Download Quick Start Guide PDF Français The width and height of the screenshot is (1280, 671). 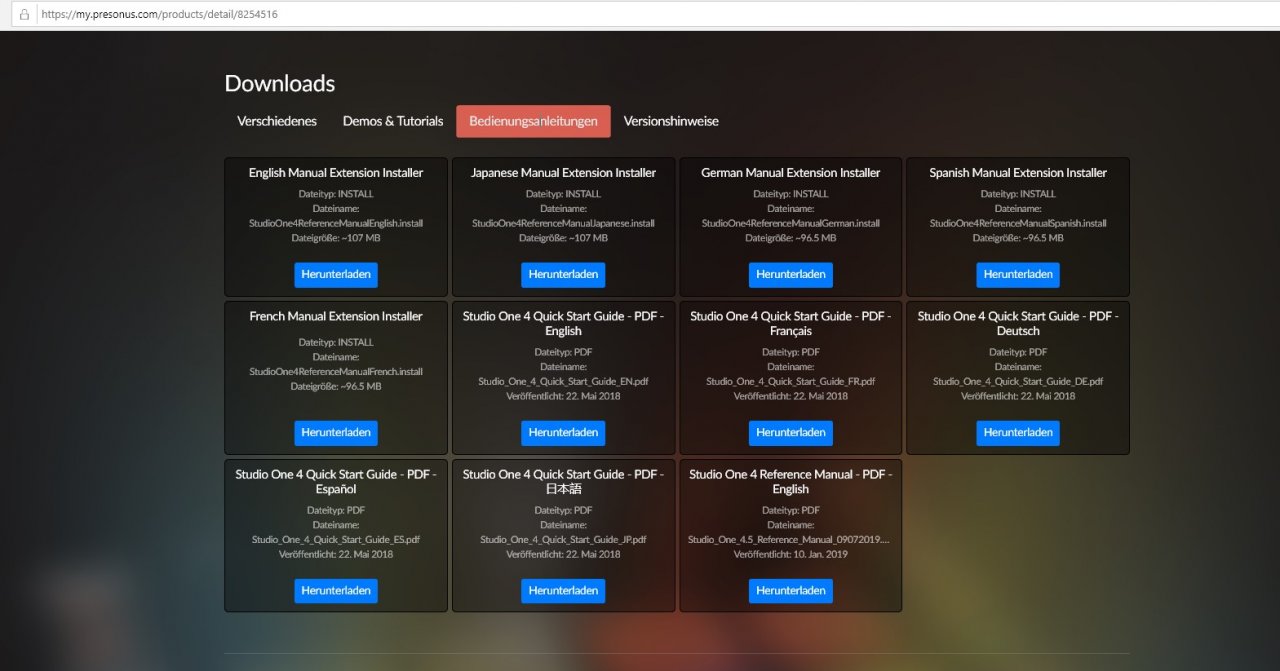click(x=791, y=432)
